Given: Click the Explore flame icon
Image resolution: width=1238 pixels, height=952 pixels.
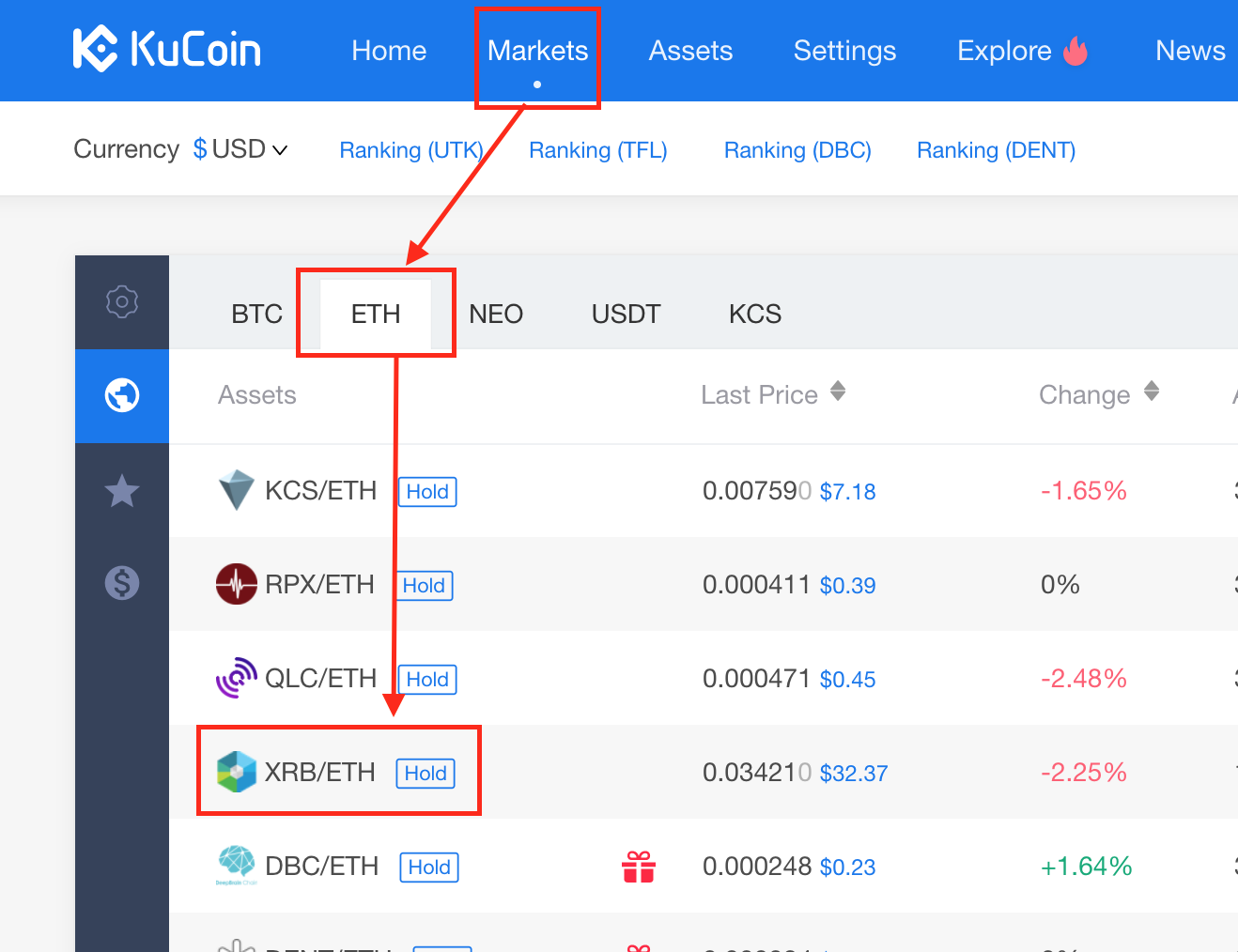Looking at the screenshot, I should [x=1076, y=50].
